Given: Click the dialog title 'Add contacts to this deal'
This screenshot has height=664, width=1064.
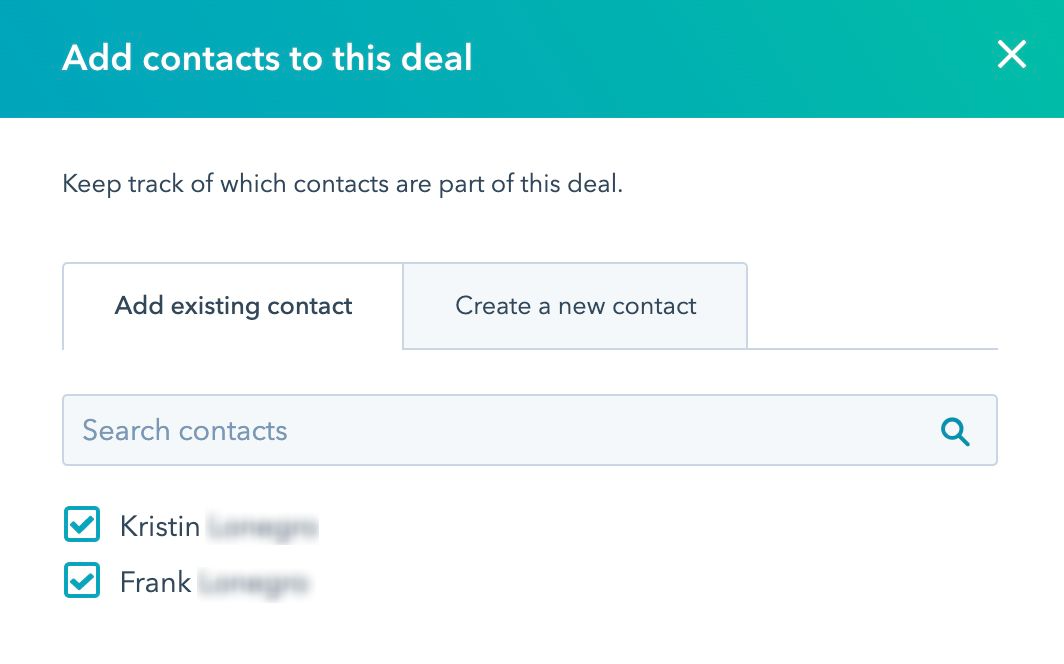Looking at the screenshot, I should tap(267, 58).
